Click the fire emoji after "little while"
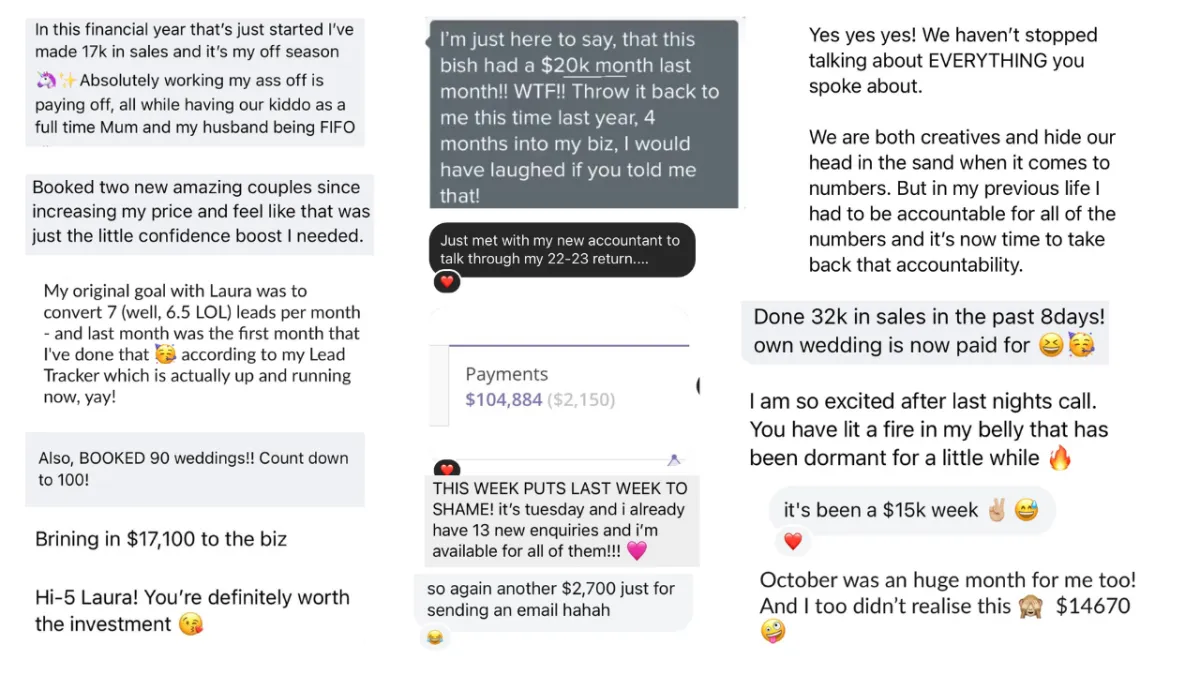The height and width of the screenshot is (675, 1200). point(1059,458)
